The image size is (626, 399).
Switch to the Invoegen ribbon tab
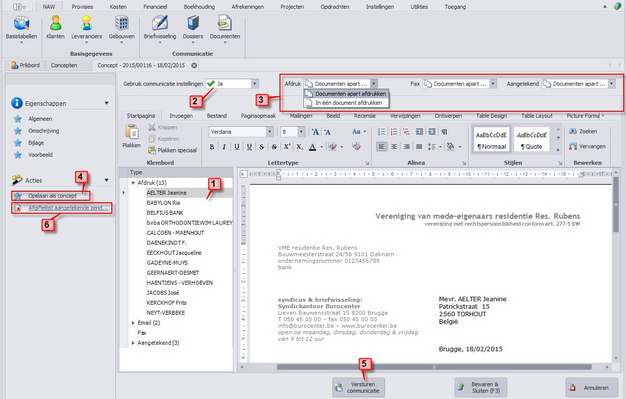(x=181, y=116)
